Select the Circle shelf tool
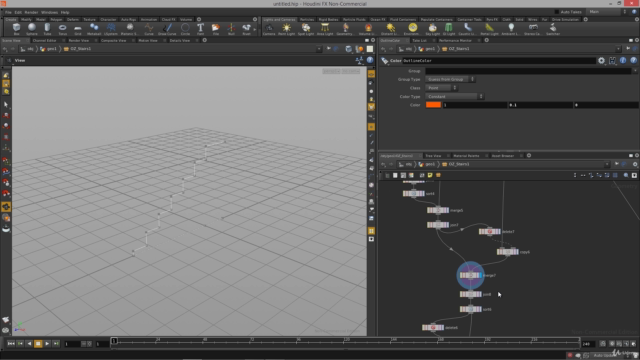The width and height of the screenshot is (640, 360). [x=185, y=29]
